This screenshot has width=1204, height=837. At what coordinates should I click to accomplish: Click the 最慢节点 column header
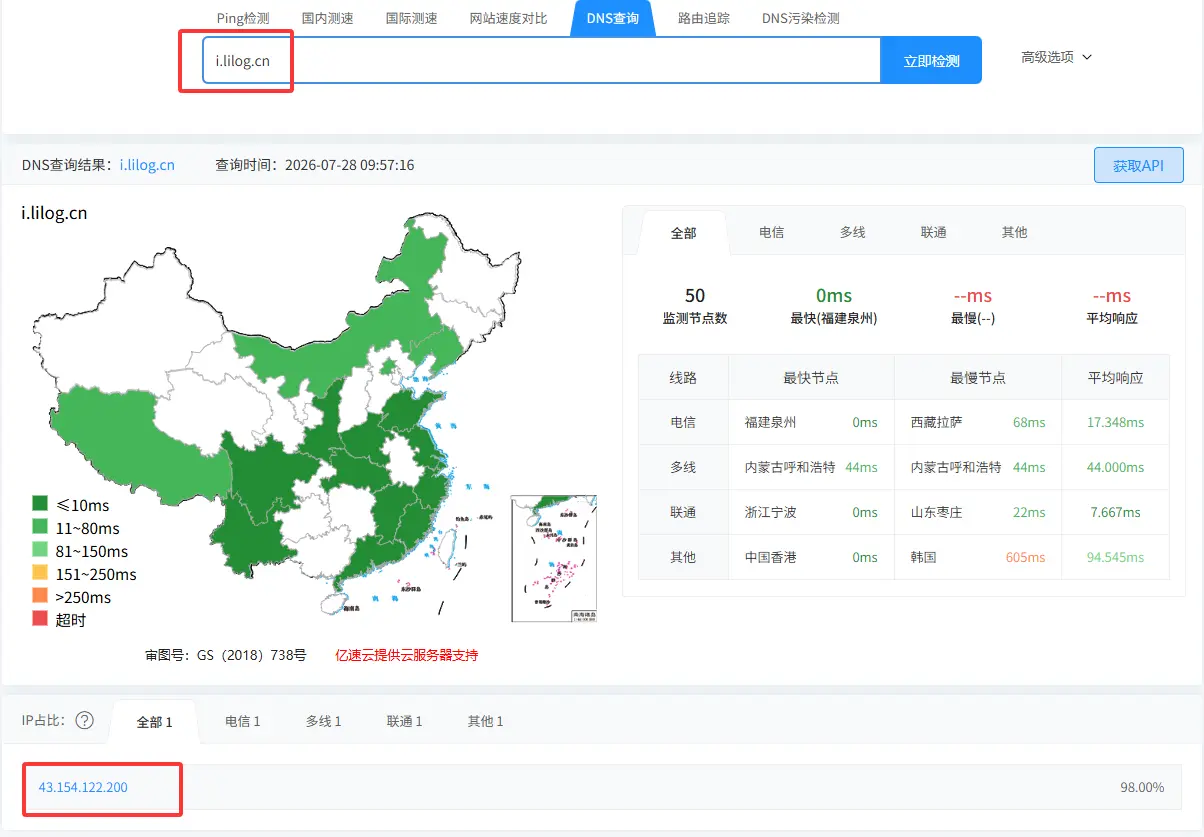pyautogui.click(x=977, y=378)
